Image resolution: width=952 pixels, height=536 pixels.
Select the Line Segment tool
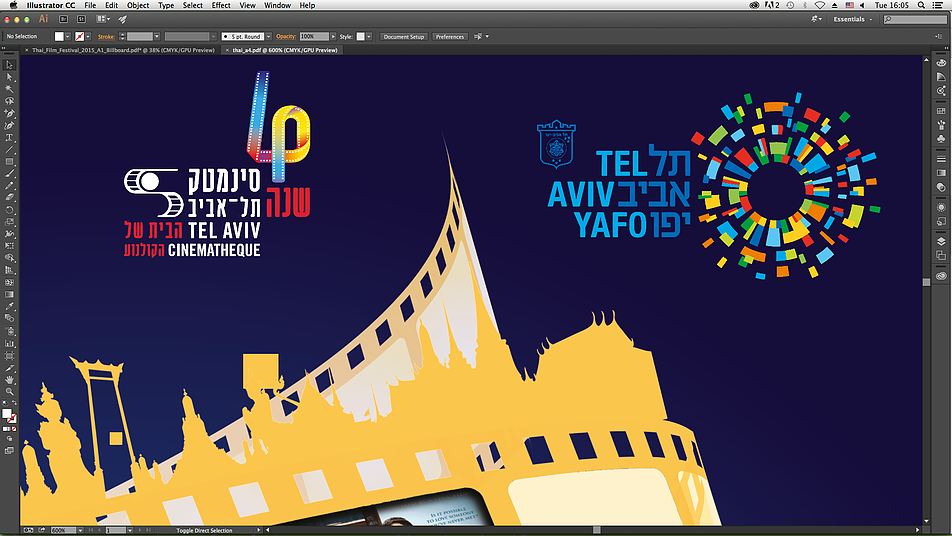coord(9,149)
